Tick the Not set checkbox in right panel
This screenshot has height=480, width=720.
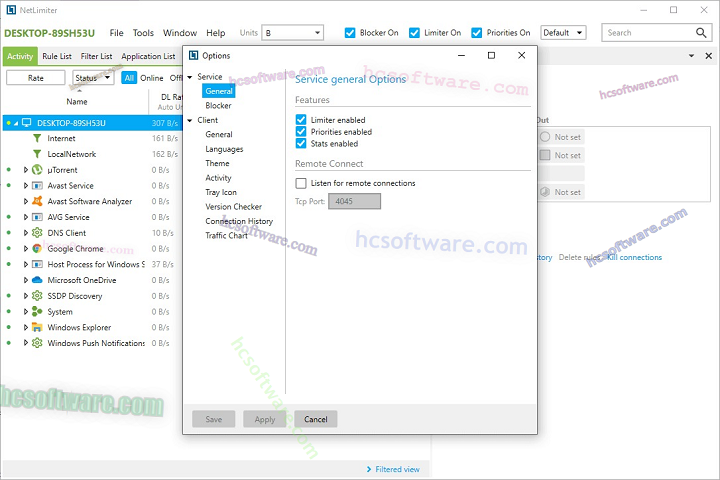[x=545, y=155]
